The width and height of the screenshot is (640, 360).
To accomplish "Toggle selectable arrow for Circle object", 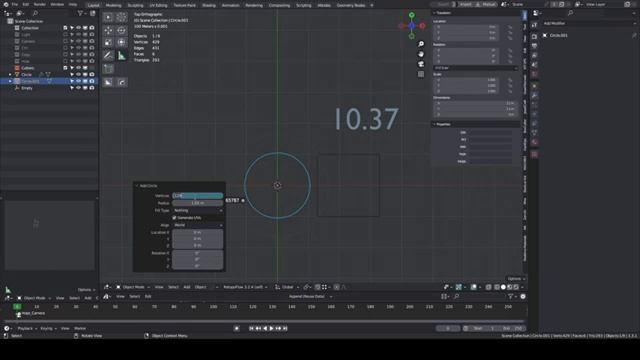I will [x=72, y=75].
